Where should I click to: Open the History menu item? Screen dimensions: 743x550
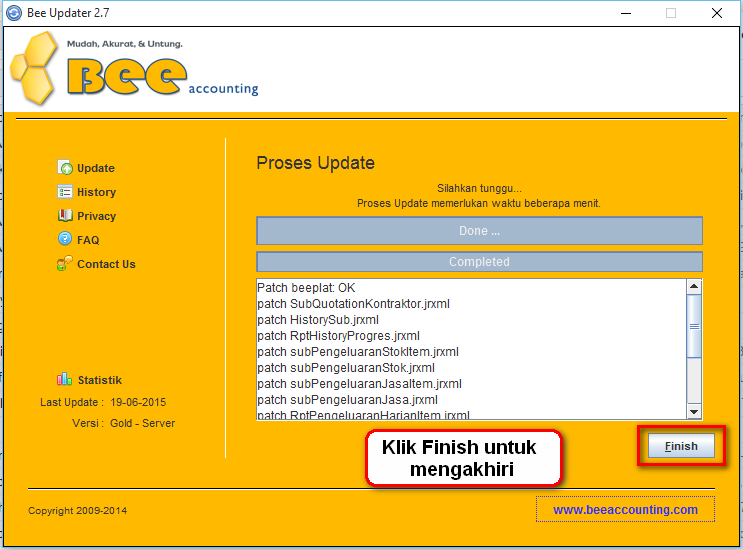click(x=97, y=192)
